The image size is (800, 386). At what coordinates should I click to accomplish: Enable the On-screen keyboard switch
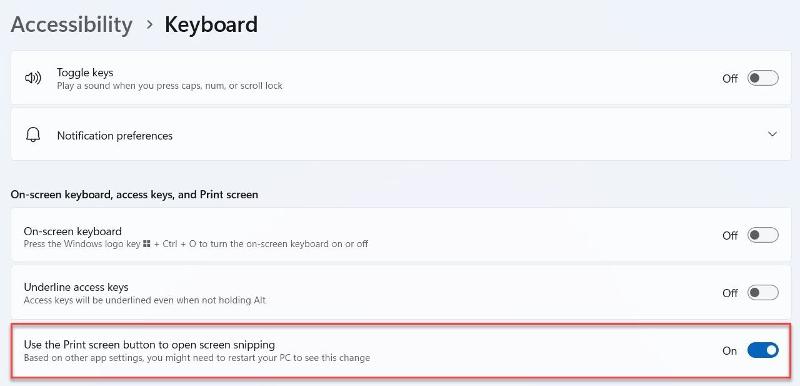763,235
